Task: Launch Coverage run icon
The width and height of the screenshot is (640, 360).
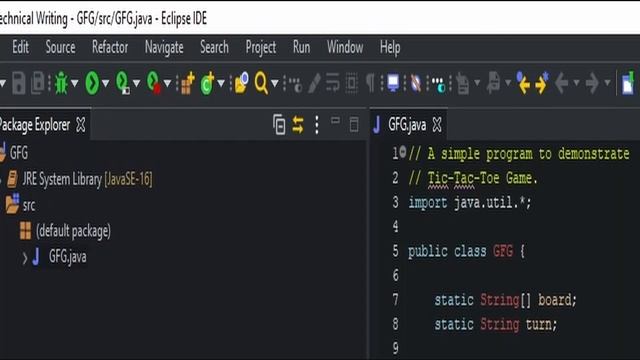Action: (x=122, y=83)
